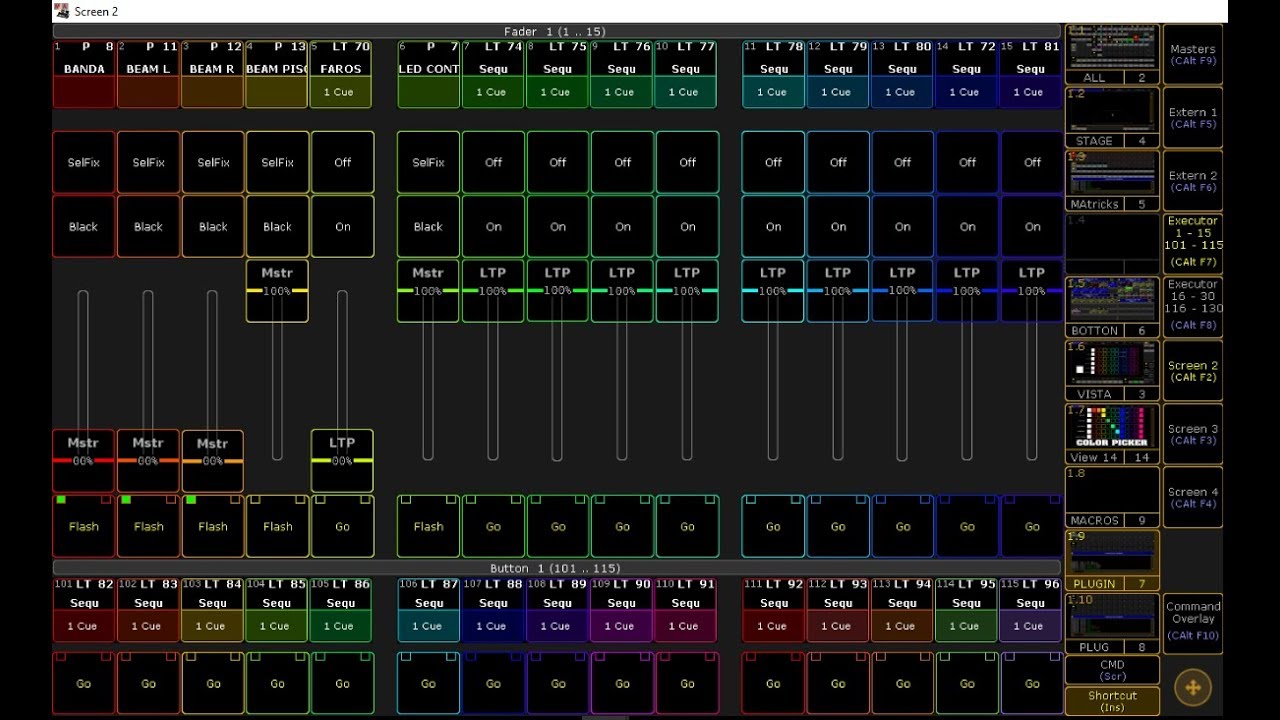Click Go under executor 109 LT 90

(622, 684)
